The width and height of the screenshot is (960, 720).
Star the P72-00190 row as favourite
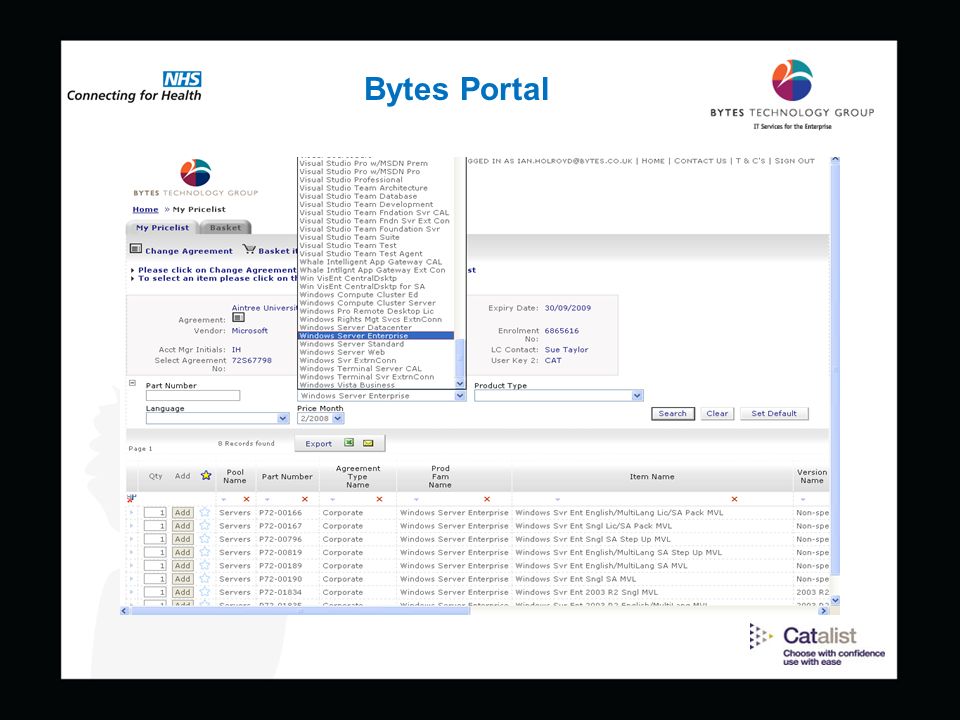click(x=205, y=579)
